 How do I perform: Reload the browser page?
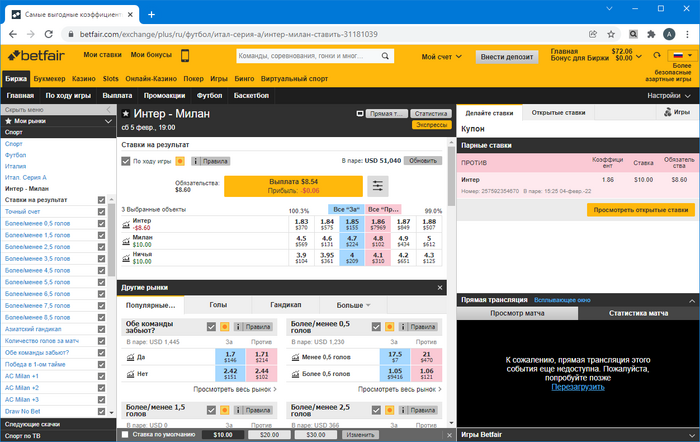48,34
